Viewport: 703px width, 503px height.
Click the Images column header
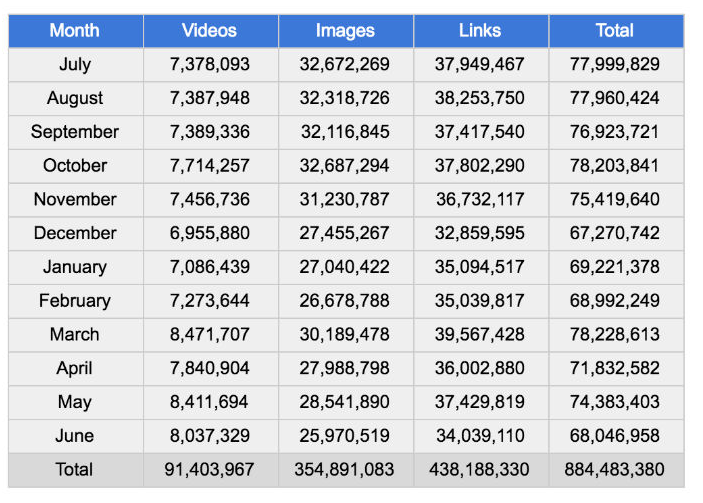(x=345, y=30)
